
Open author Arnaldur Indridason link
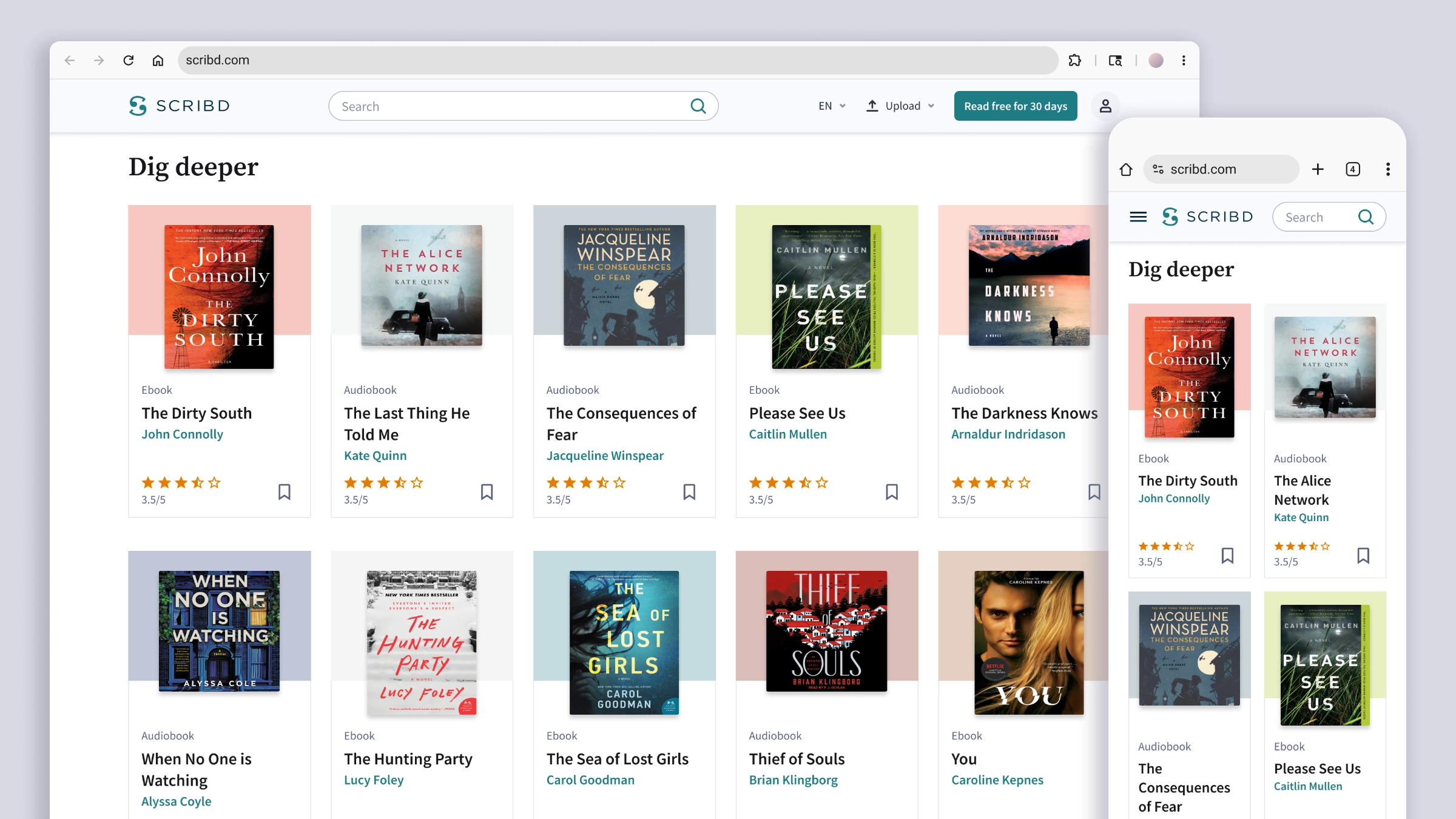click(1008, 434)
